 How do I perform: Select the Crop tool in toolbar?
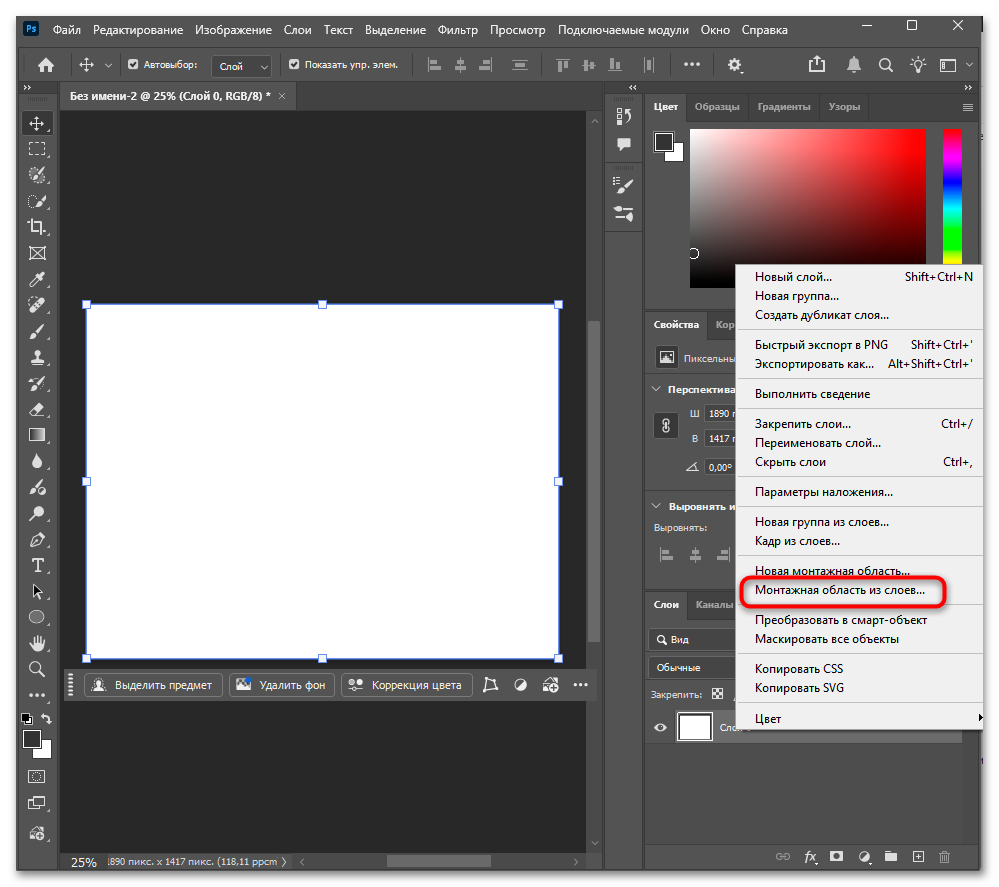[x=37, y=227]
